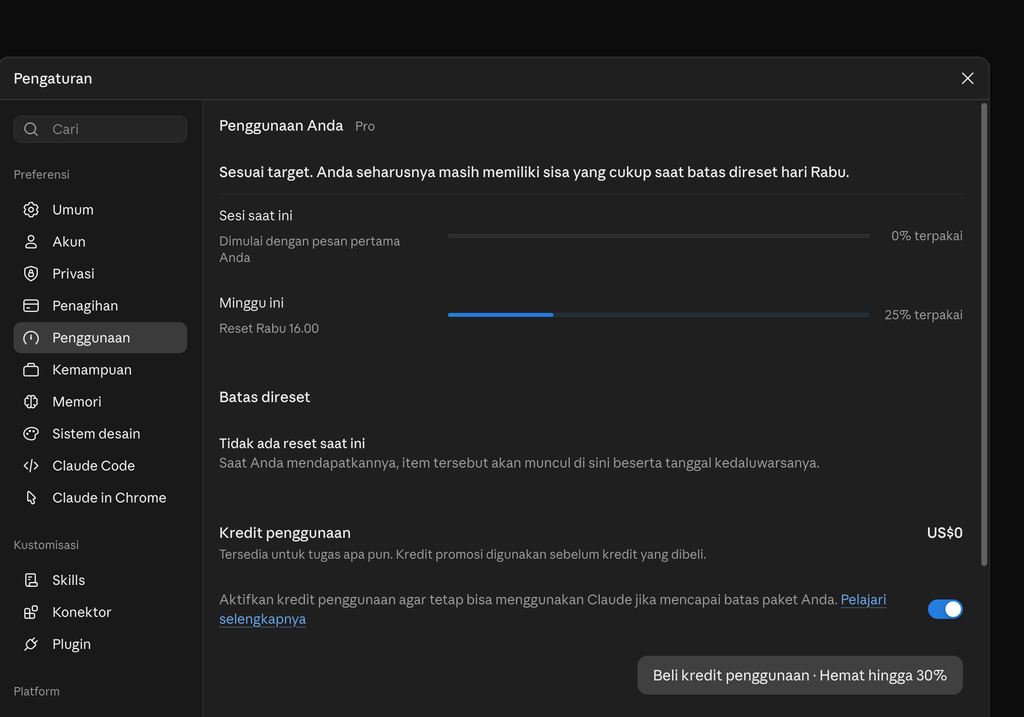Open the Umum settings tab
The width and height of the screenshot is (1024, 717).
[x=100, y=210]
